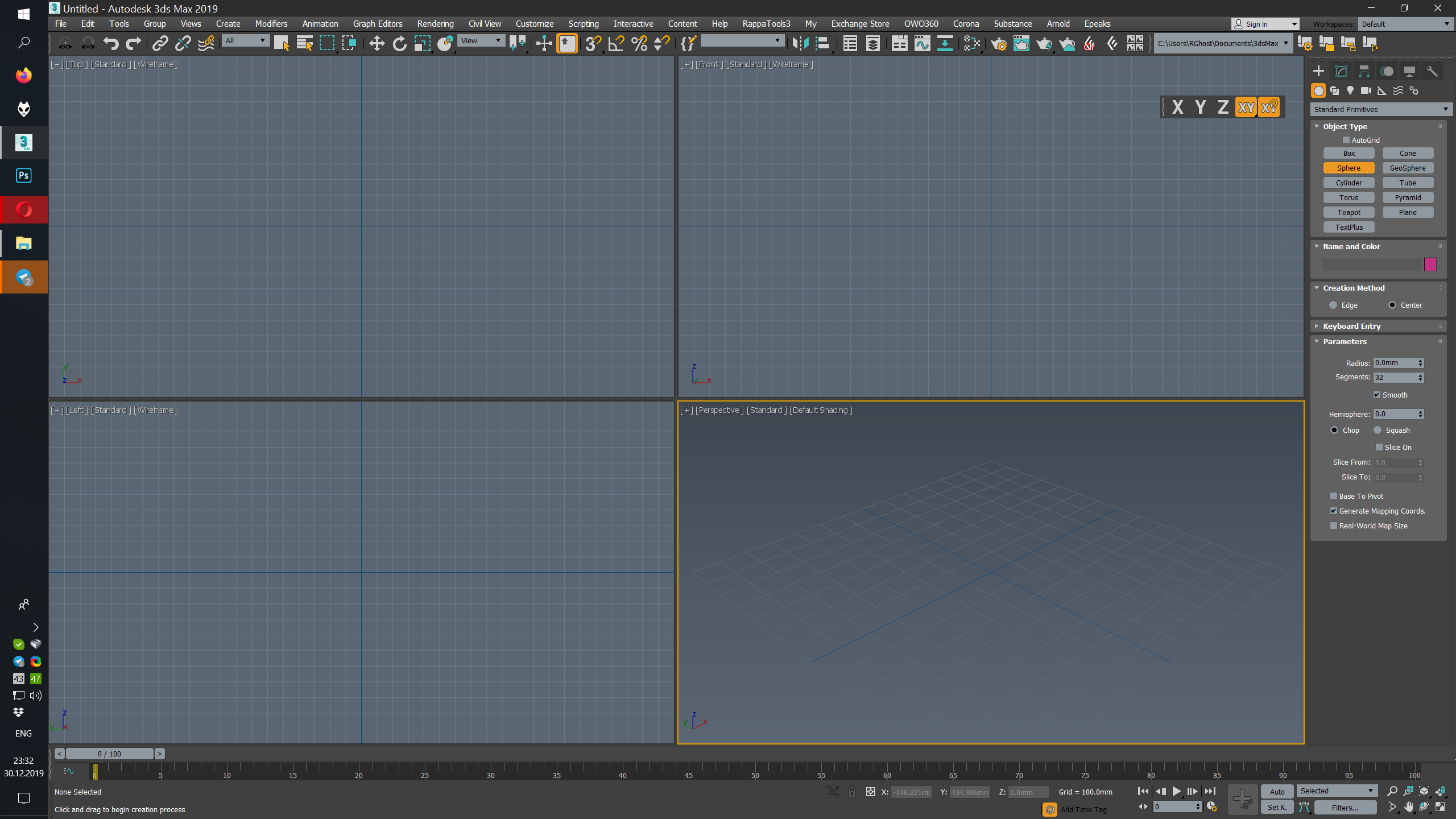
Task: Open the Sign In dropdown
Action: (x=1265, y=24)
